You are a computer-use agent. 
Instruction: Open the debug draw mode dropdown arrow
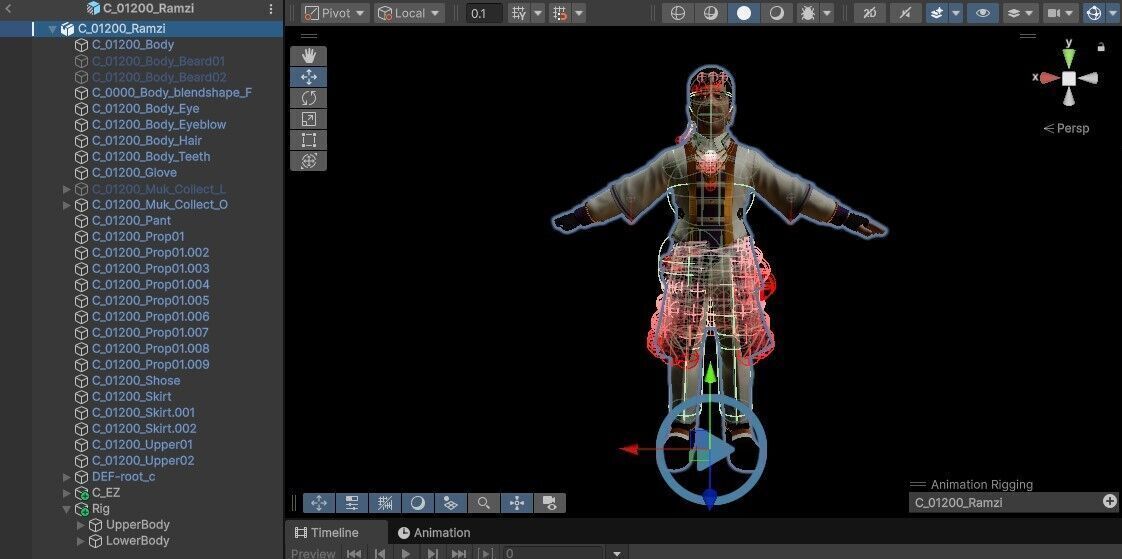[x=827, y=13]
